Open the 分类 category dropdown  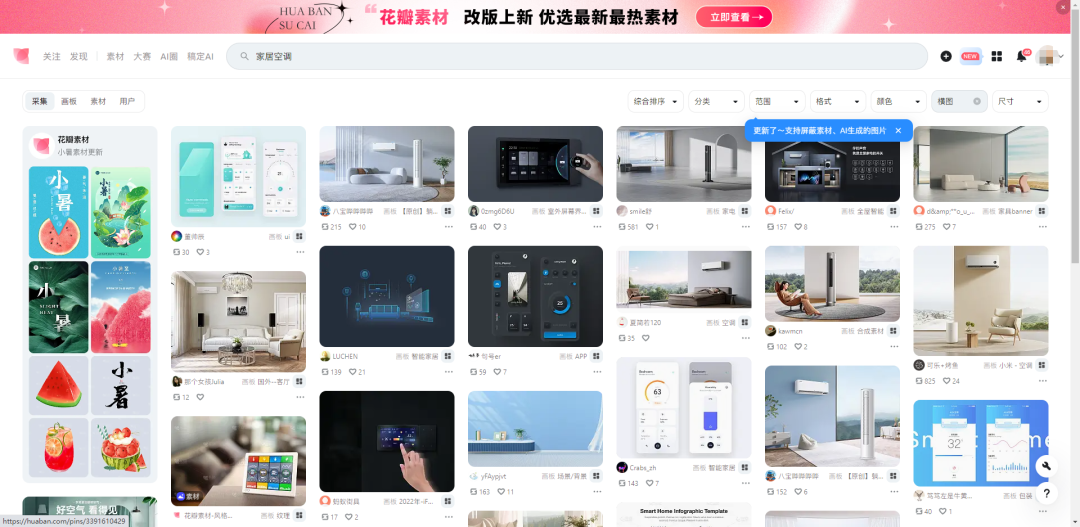point(716,101)
